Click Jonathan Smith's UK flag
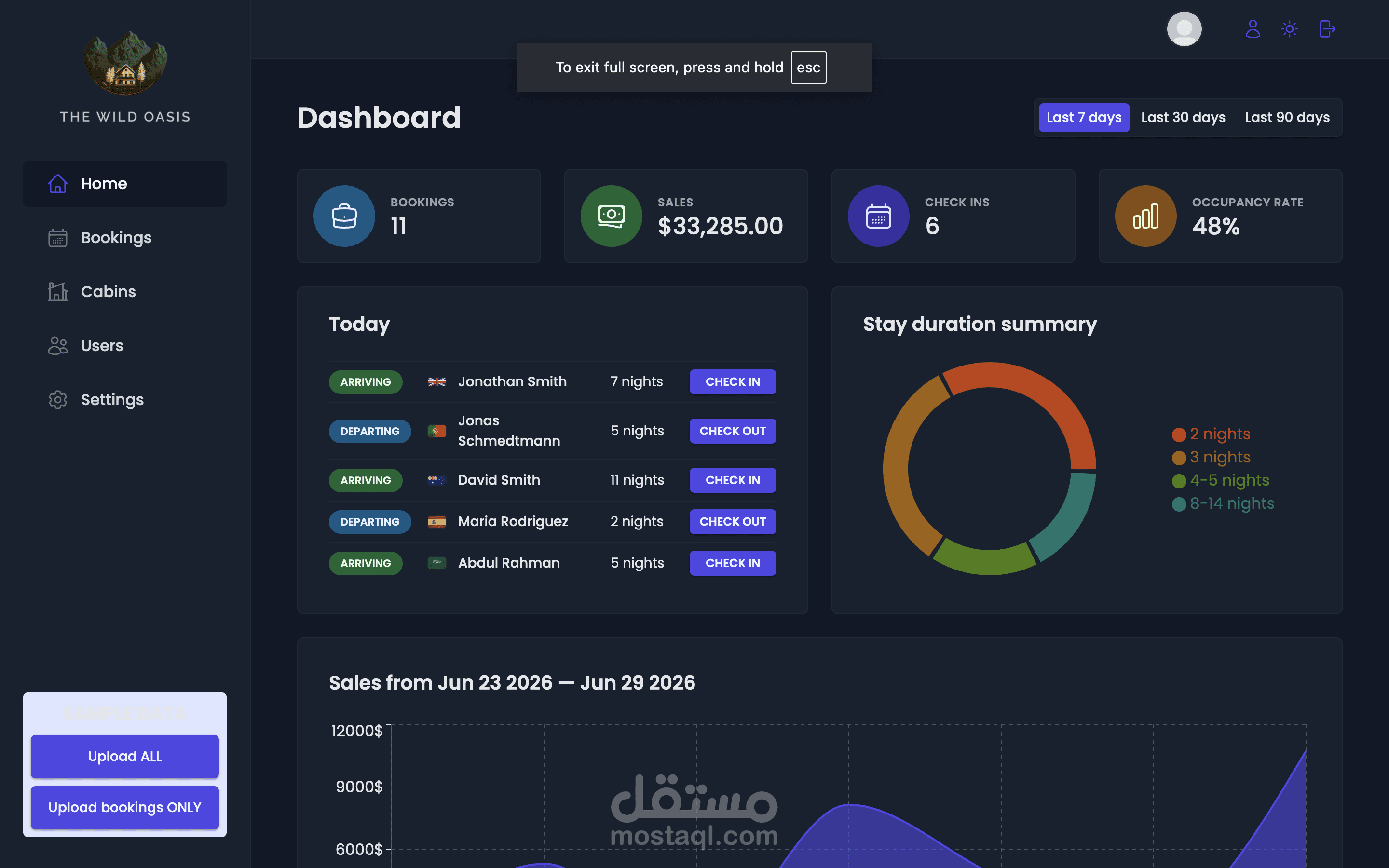The height and width of the screenshot is (868, 1389). (437, 382)
